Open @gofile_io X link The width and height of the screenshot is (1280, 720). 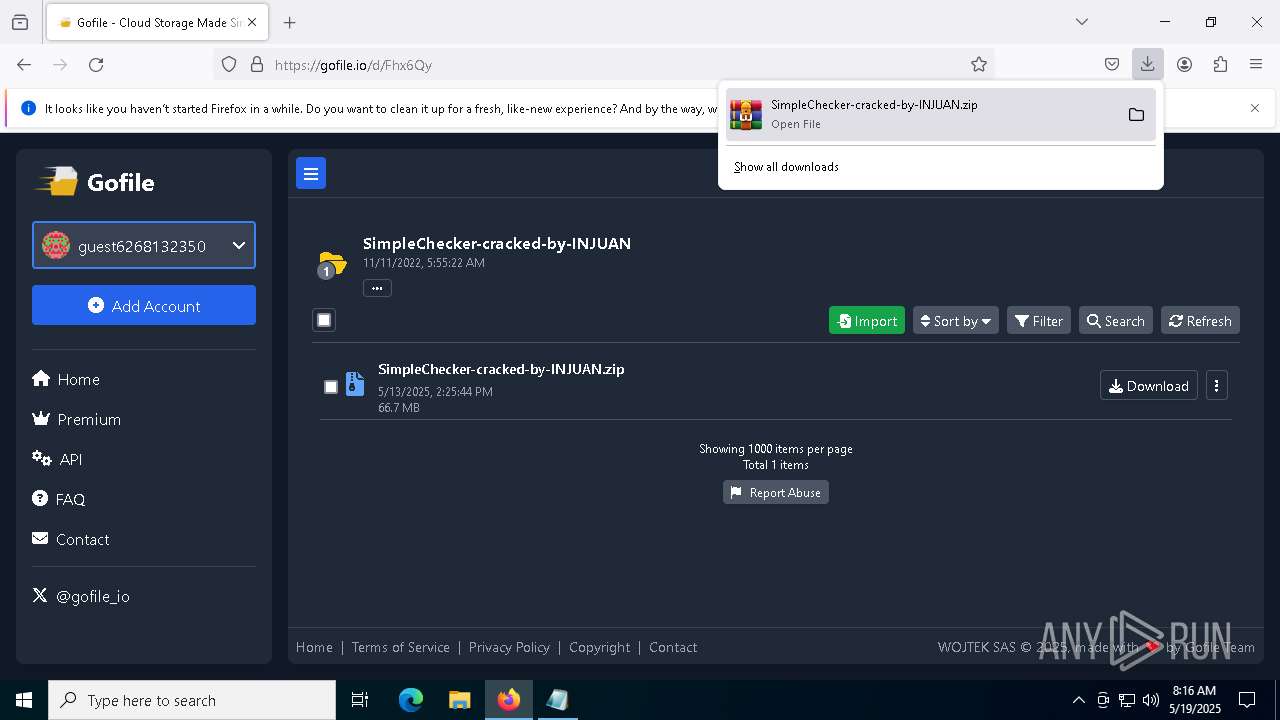(81, 596)
